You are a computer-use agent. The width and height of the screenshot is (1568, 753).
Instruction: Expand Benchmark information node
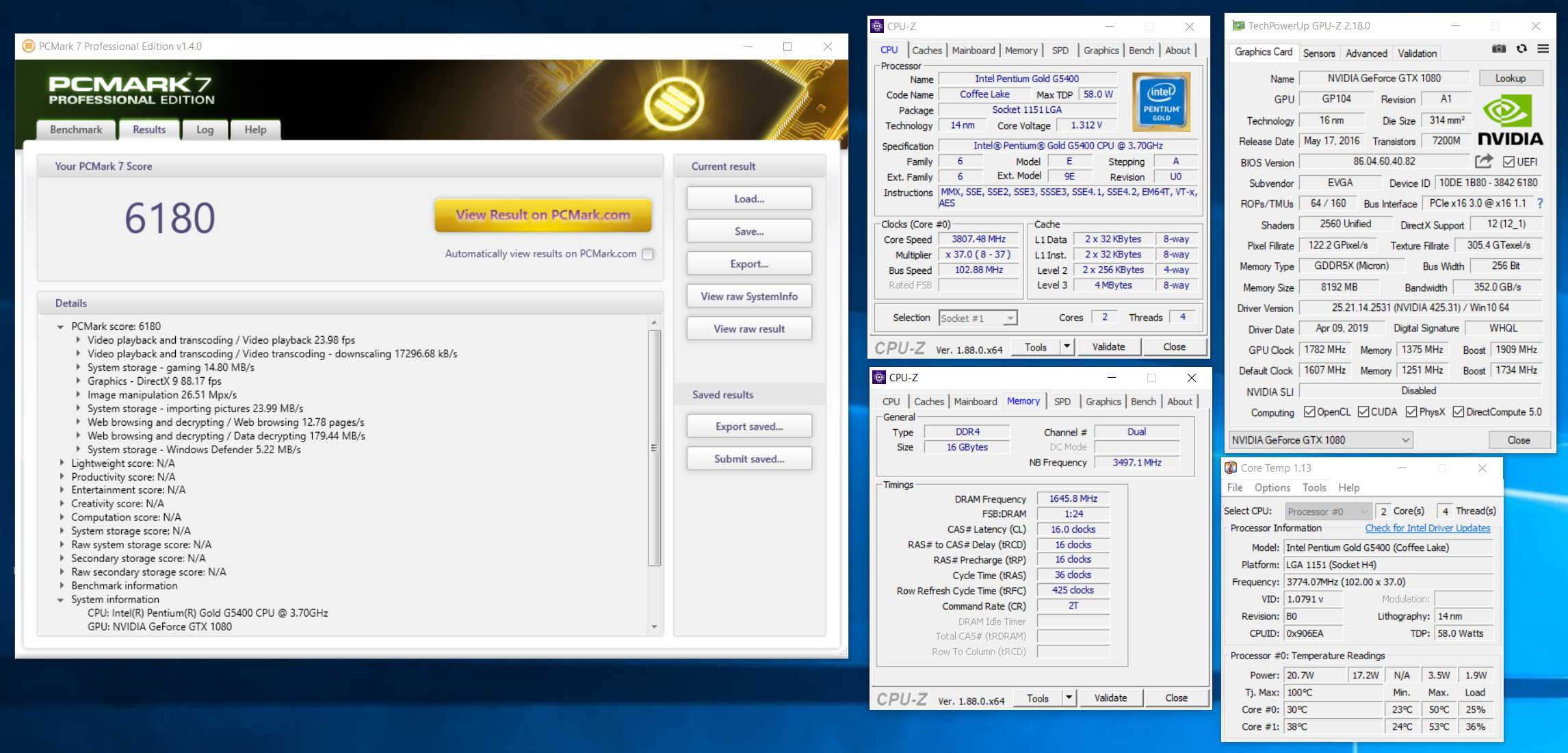(x=61, y=585)
